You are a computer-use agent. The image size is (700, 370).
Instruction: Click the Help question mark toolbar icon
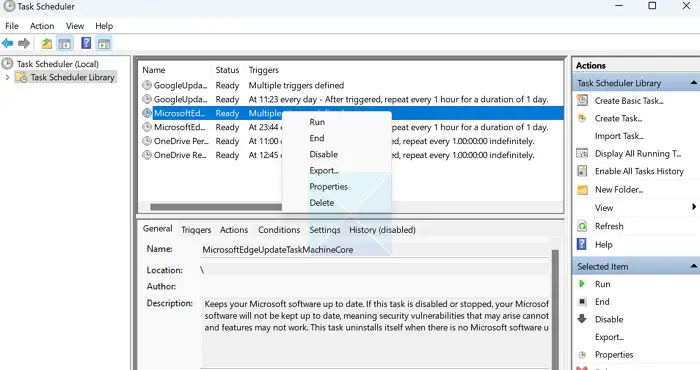click(86, 43)
